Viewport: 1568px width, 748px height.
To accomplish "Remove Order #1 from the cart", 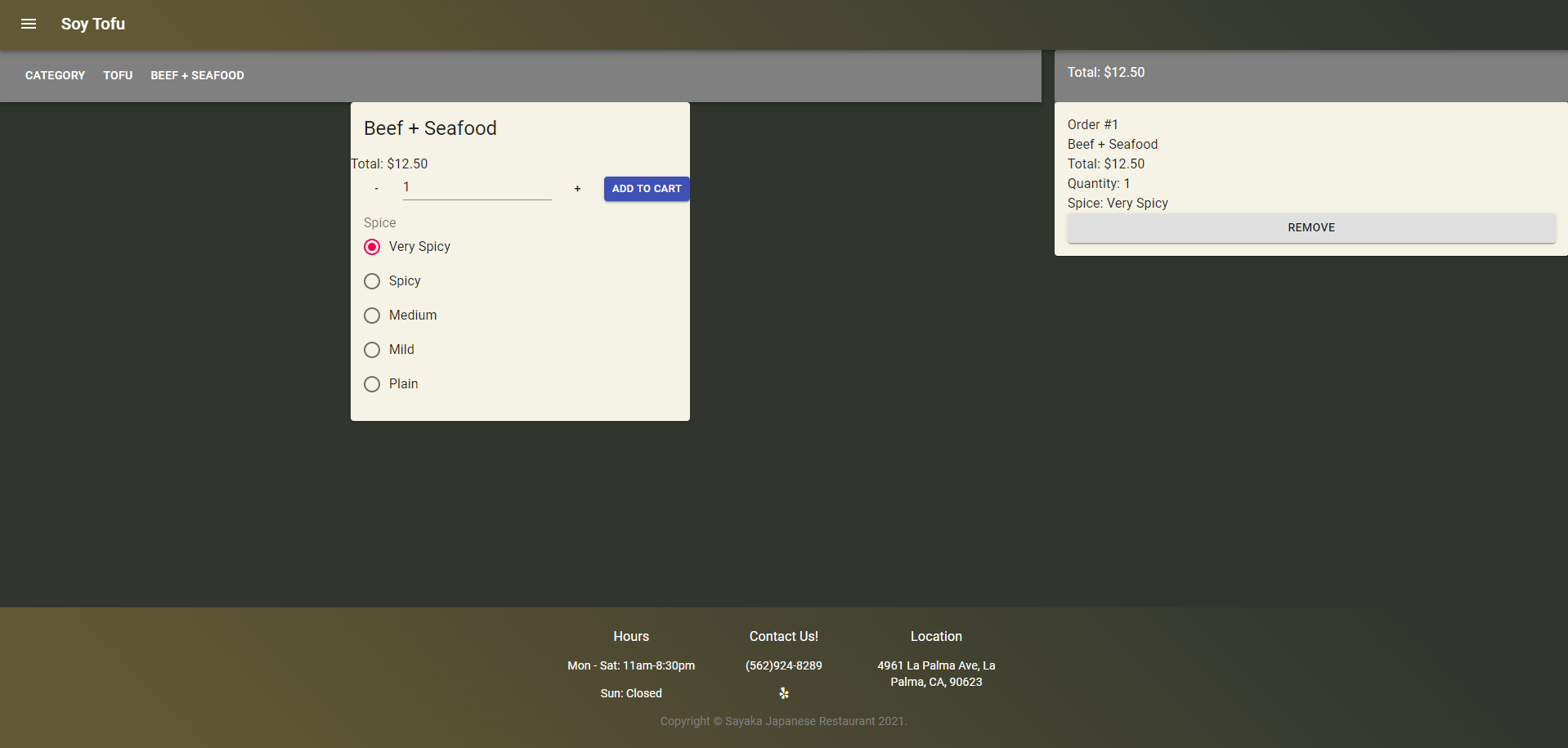I will (1311, 228).
